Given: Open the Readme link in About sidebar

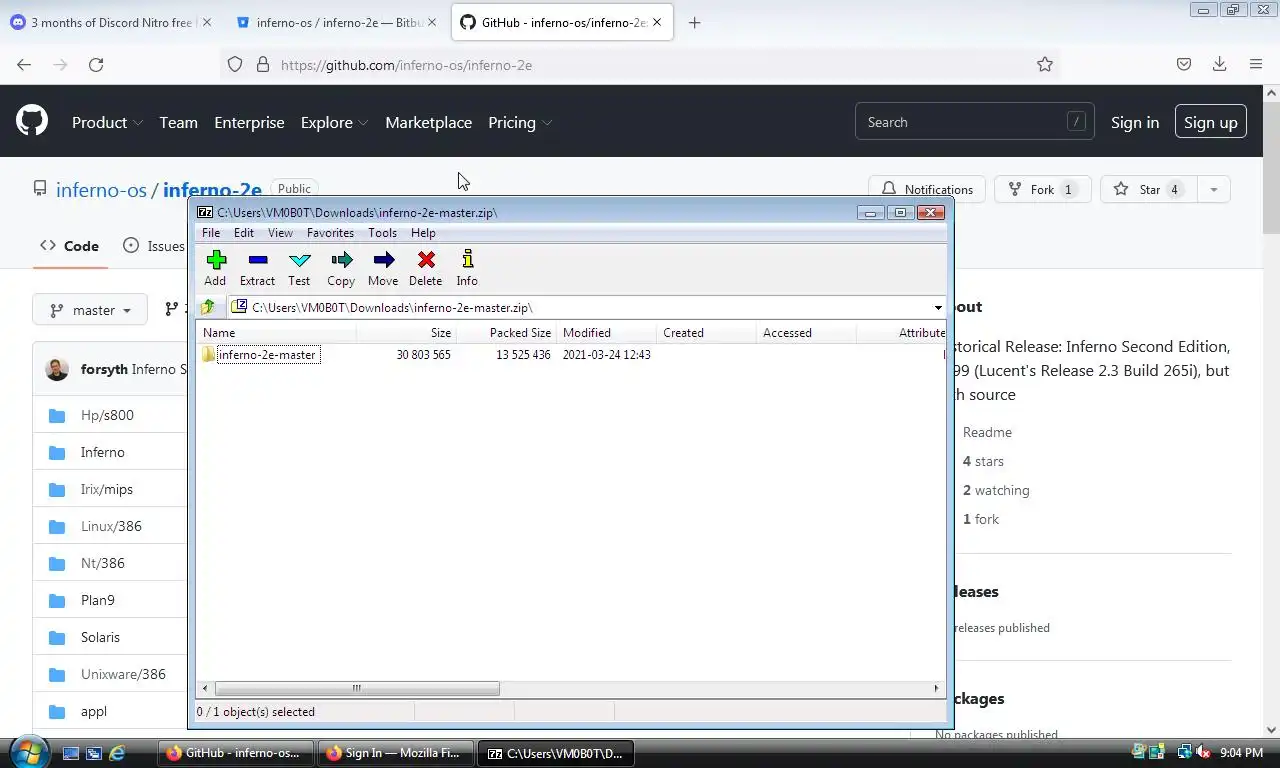Looking at the screenshot, I should tap(987, 432).
